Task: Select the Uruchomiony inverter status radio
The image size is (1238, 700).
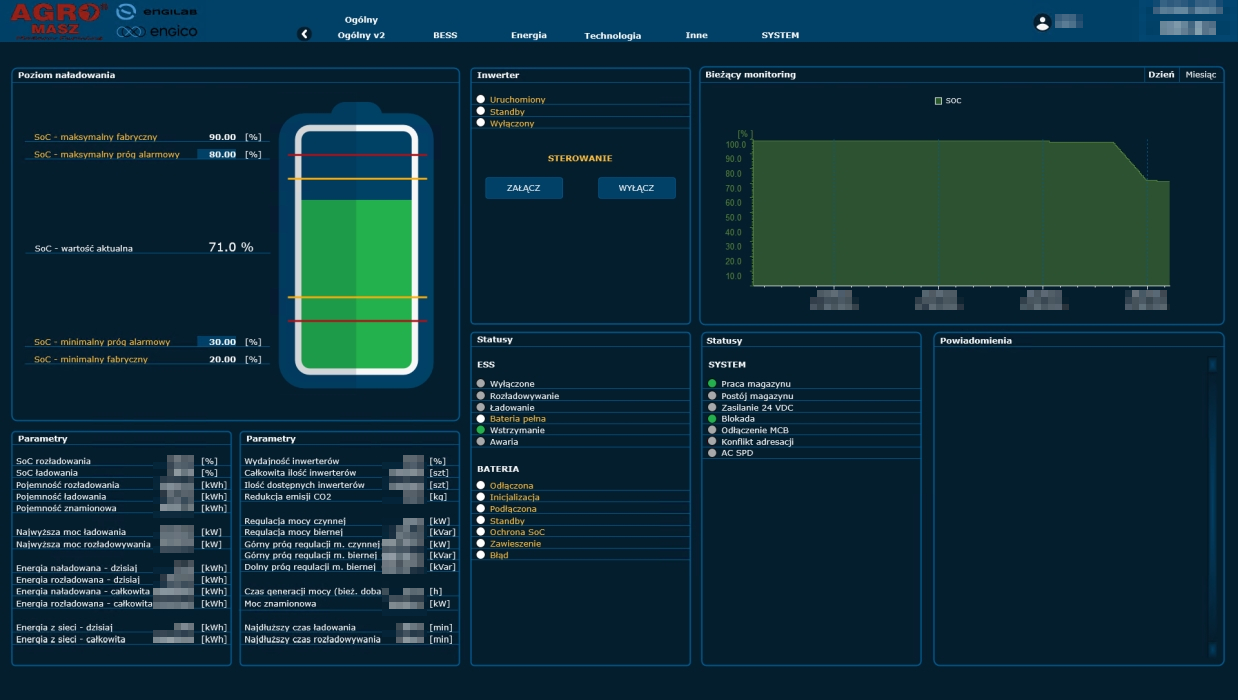Action: click(481, 100)
